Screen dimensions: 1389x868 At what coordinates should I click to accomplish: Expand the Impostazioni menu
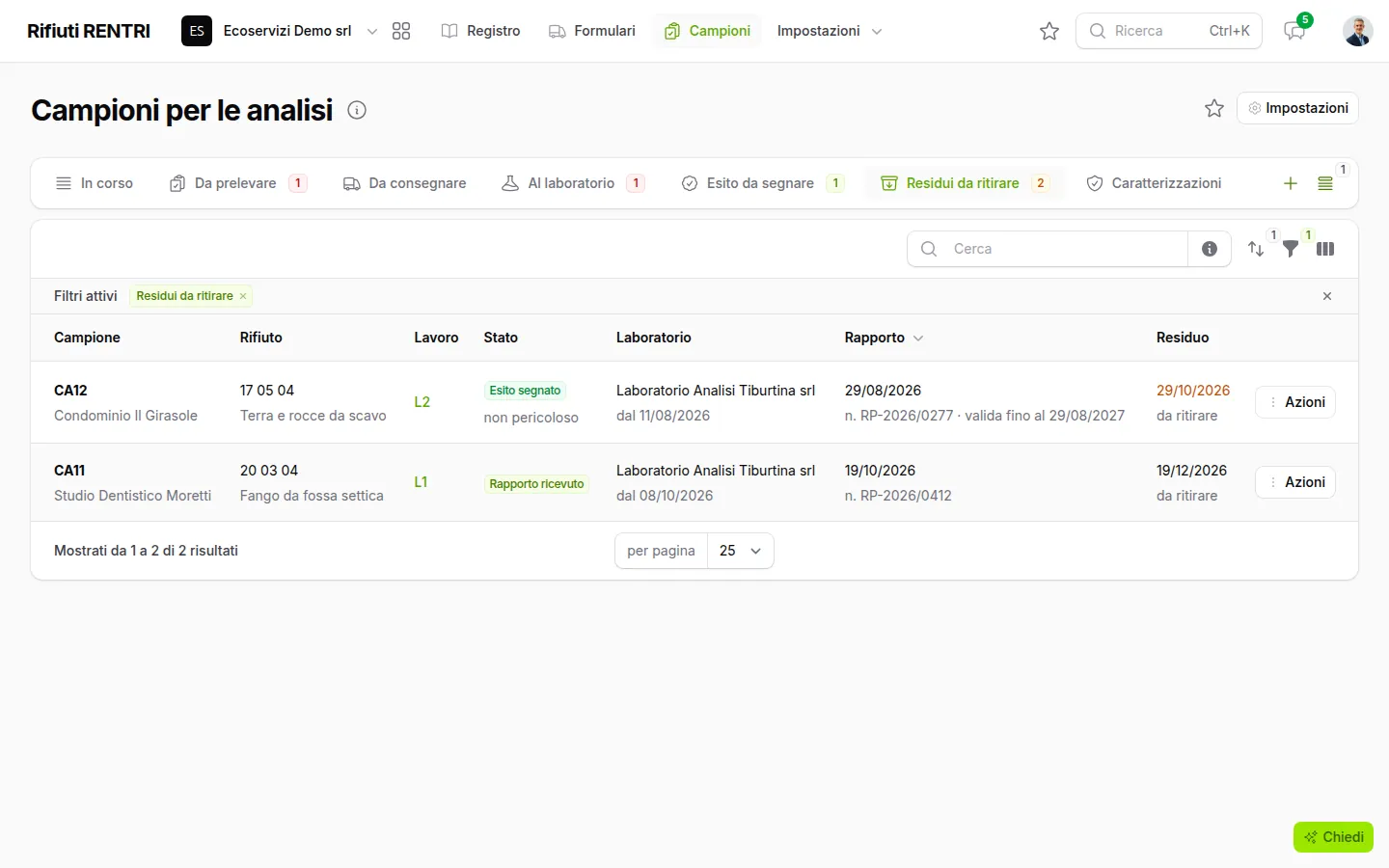click(830, 31)
